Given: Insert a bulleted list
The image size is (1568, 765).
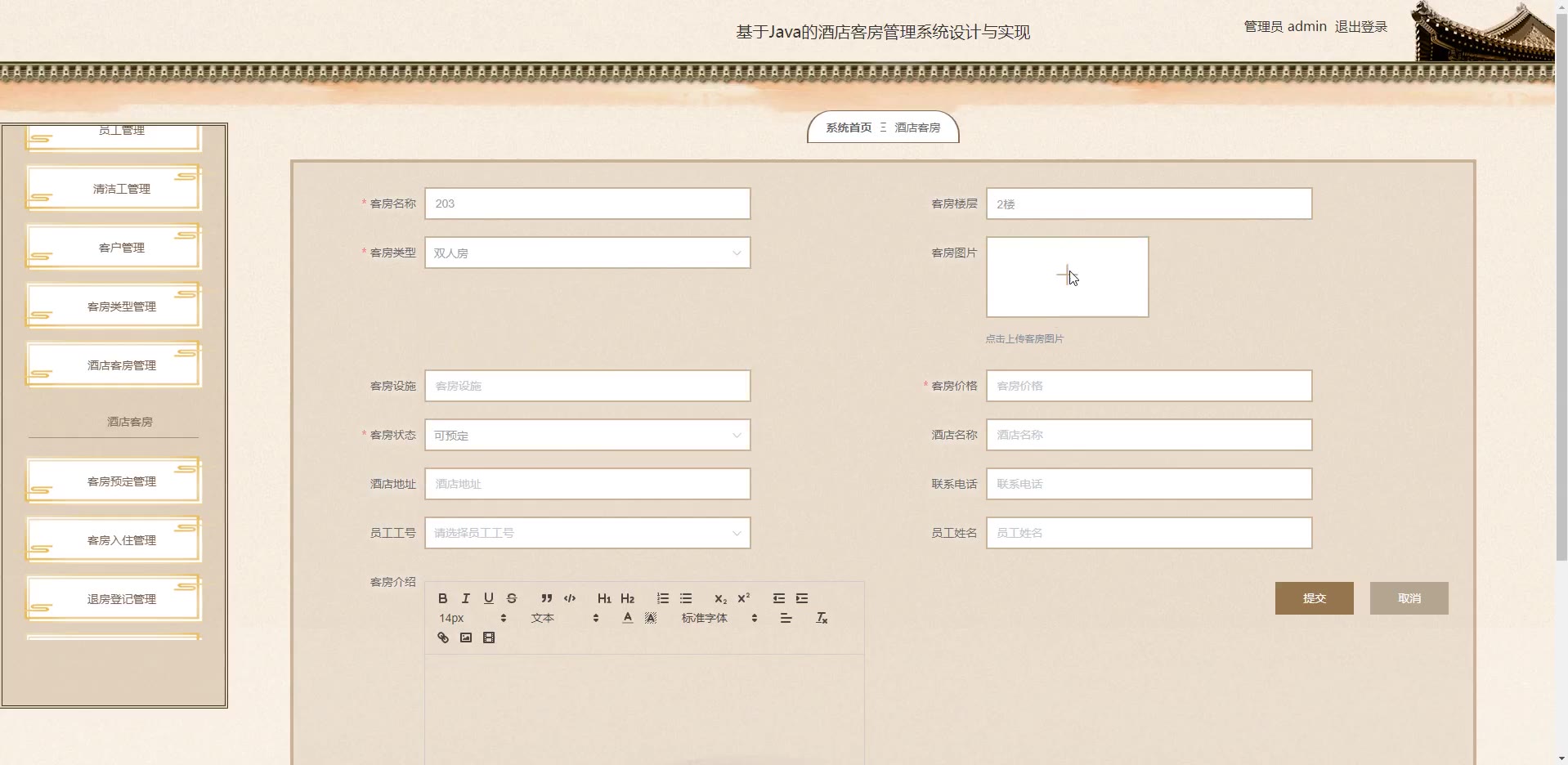Looking at the screenshot, I should (x=686, y=598).
